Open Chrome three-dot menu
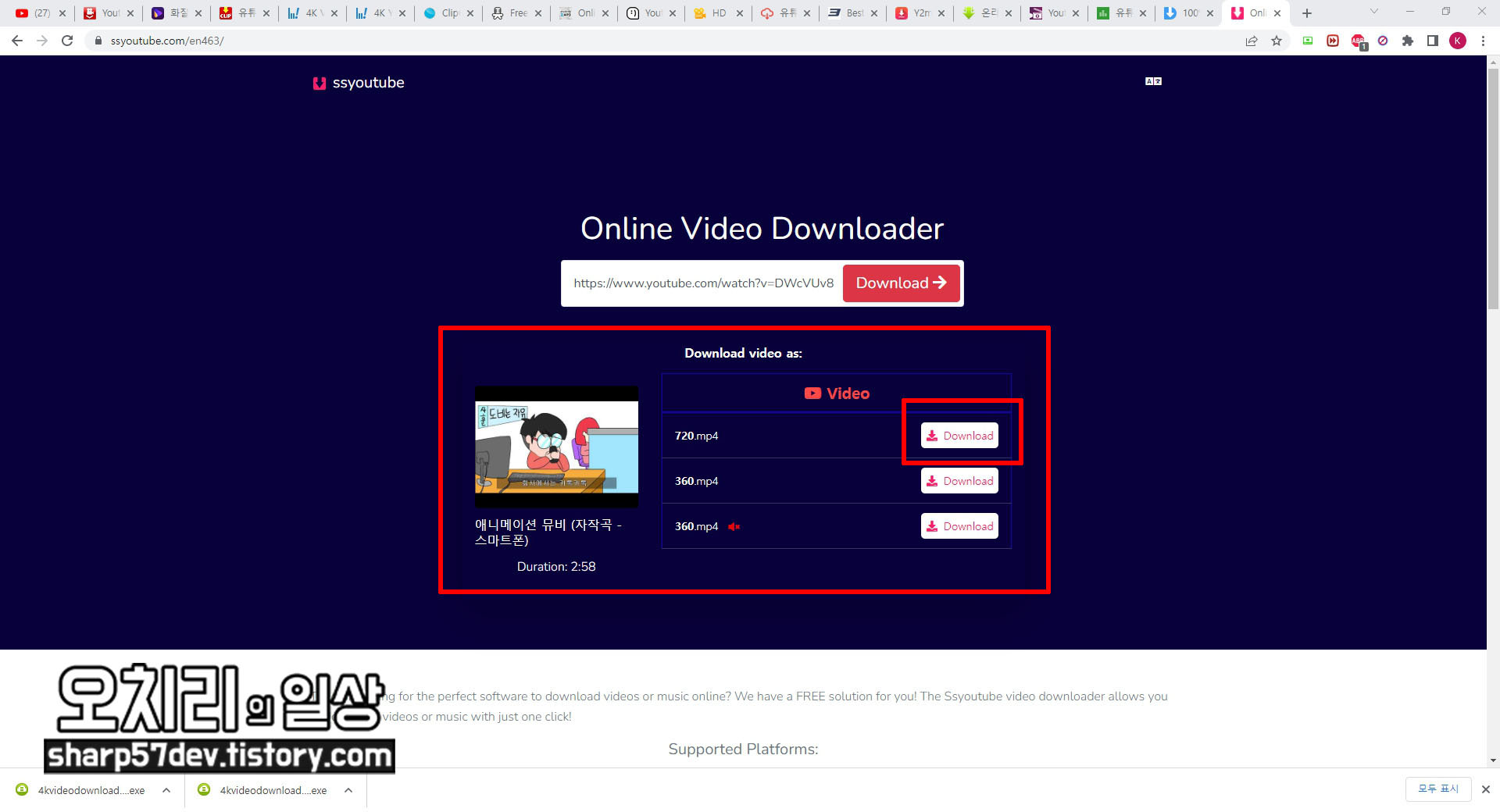This screenshot has width=1500, height=812. (1483, 41)
